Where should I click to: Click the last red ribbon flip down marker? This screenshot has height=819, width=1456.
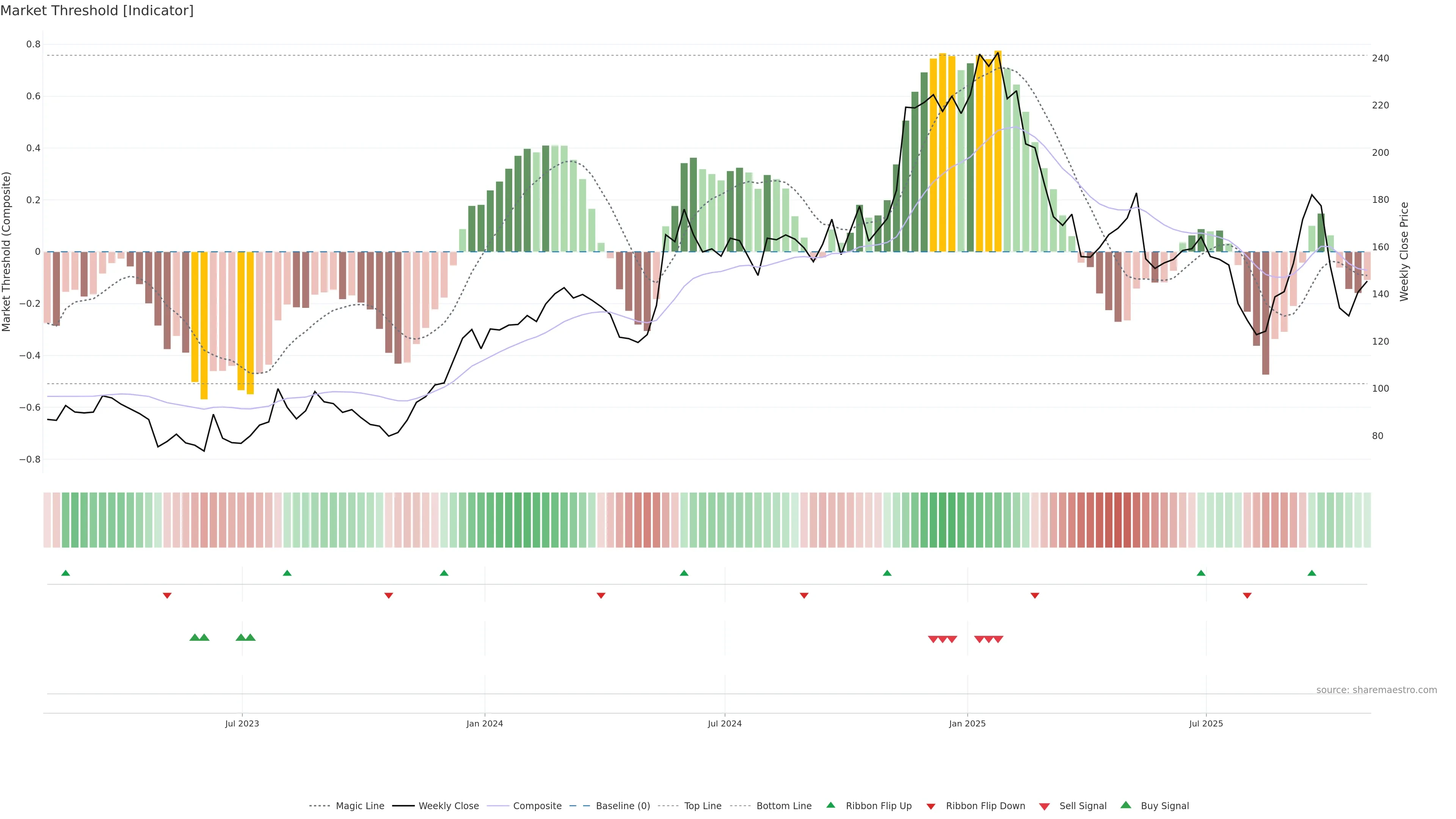1247,595
